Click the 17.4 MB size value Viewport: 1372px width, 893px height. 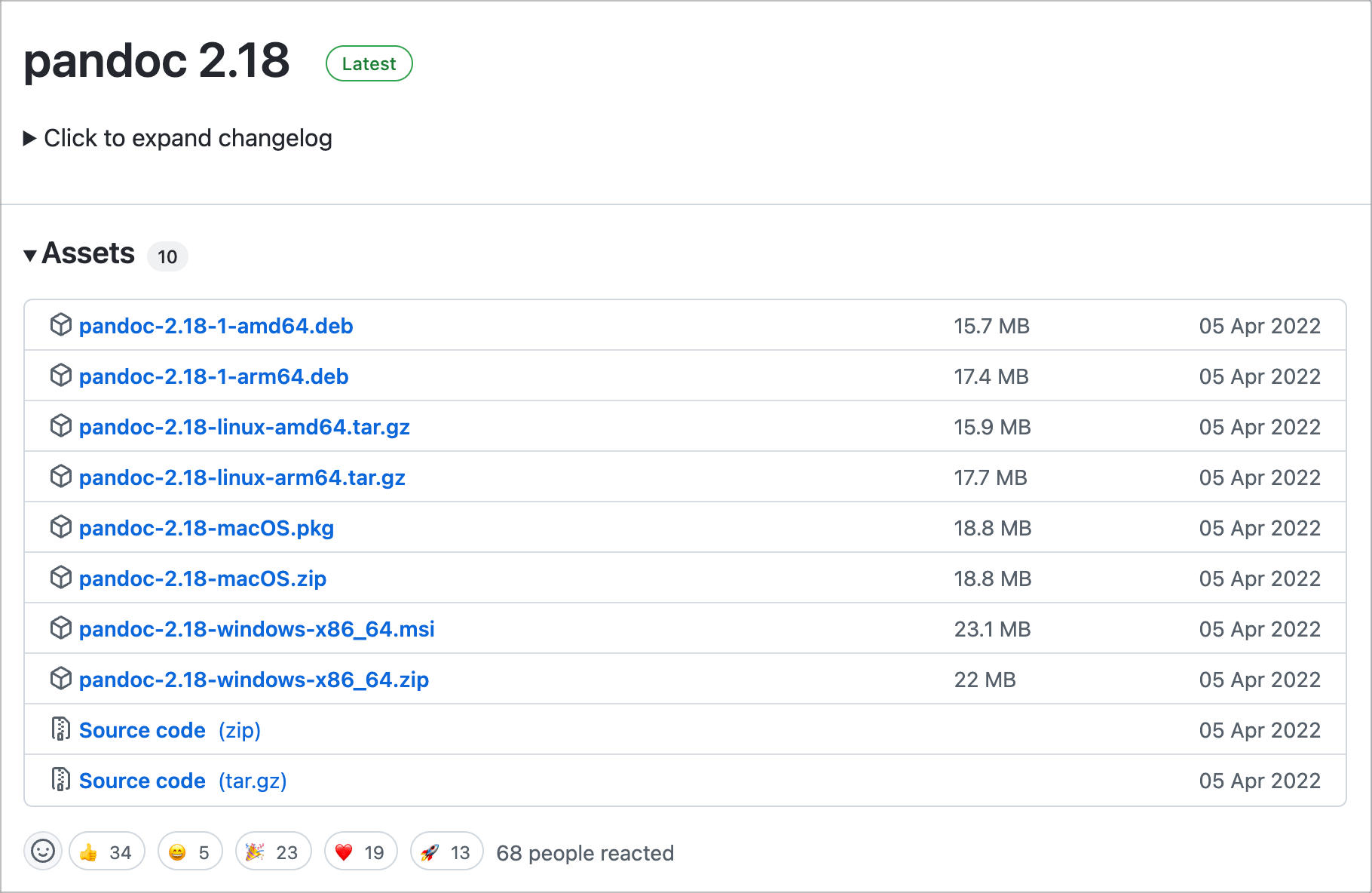991,376
